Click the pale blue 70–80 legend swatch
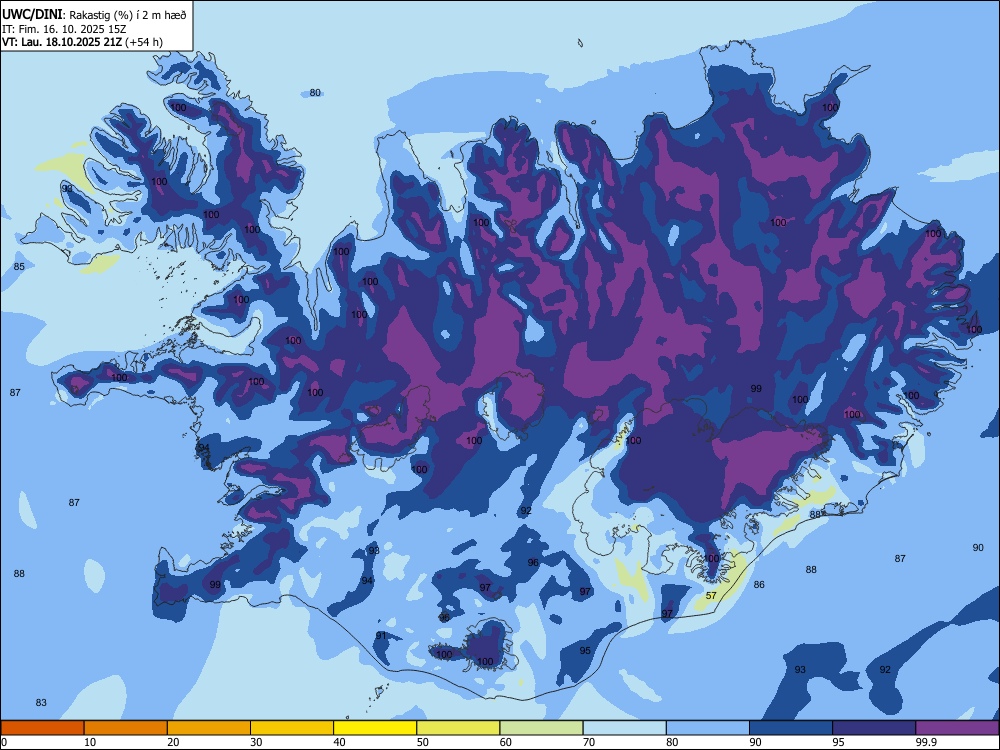1000x750 pixels. click(625, 728)
